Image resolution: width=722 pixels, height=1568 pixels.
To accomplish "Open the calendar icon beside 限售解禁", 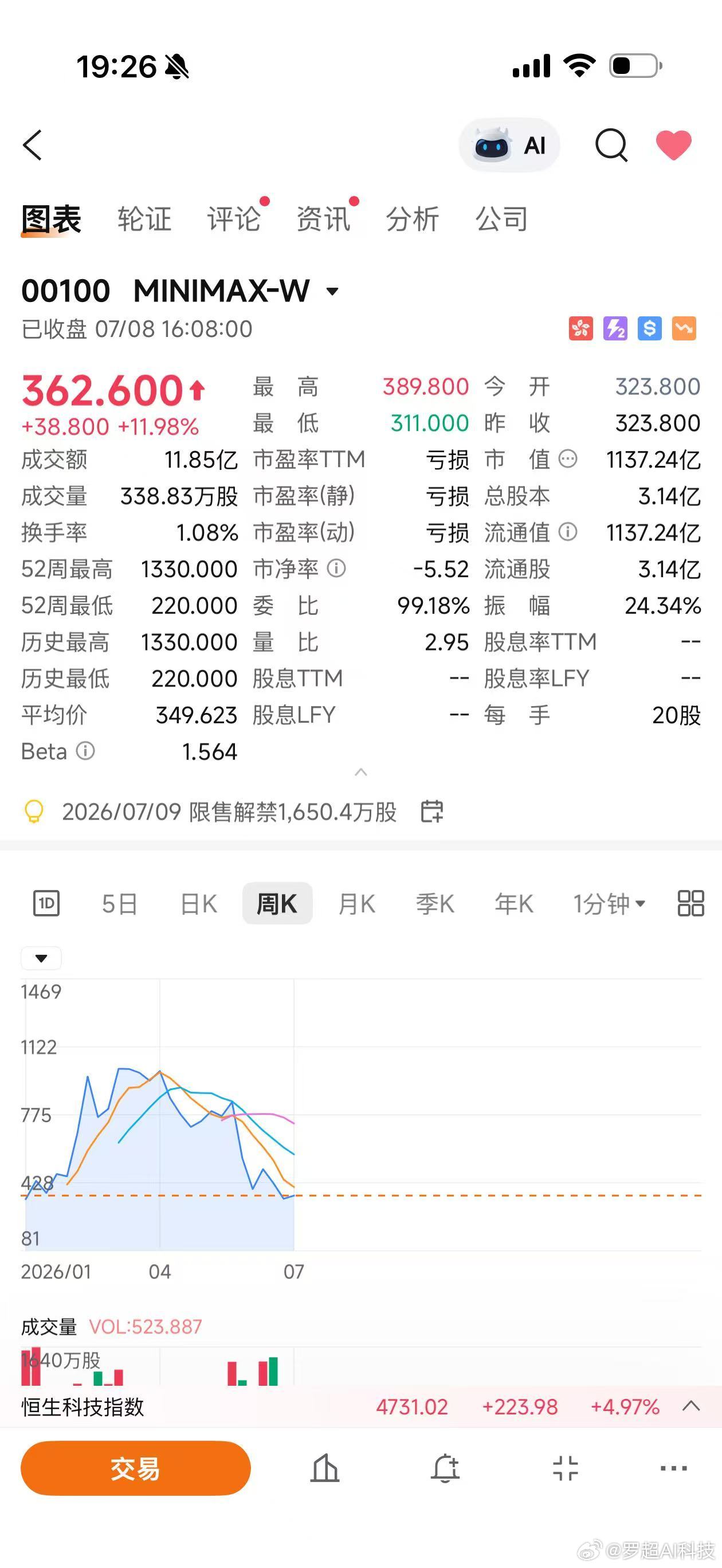I will tap(432, 812).
